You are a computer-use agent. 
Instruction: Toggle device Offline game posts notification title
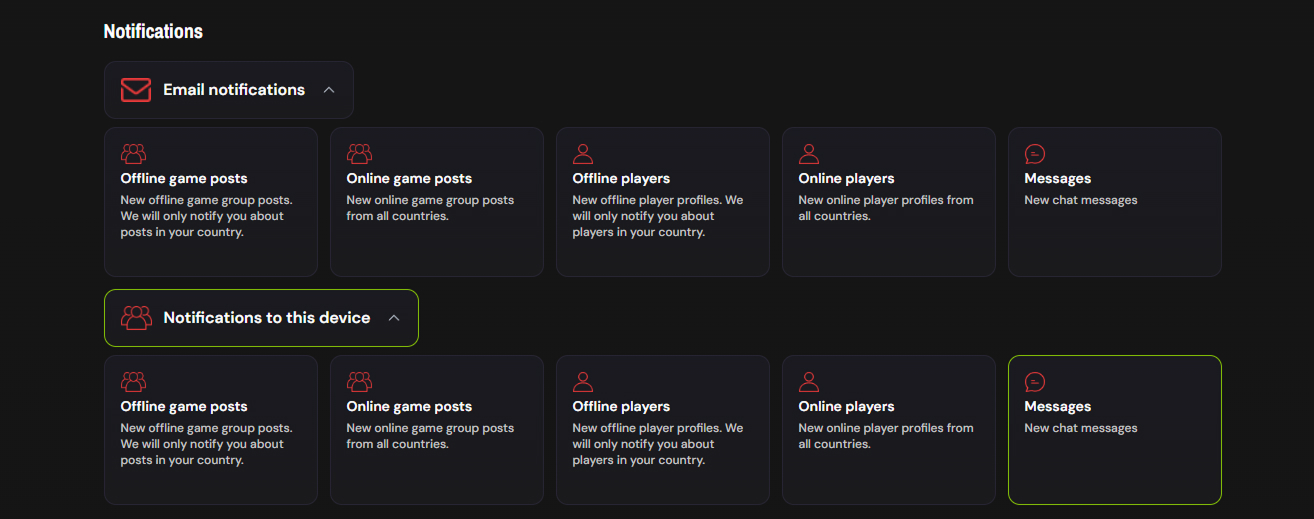(184, 407)
